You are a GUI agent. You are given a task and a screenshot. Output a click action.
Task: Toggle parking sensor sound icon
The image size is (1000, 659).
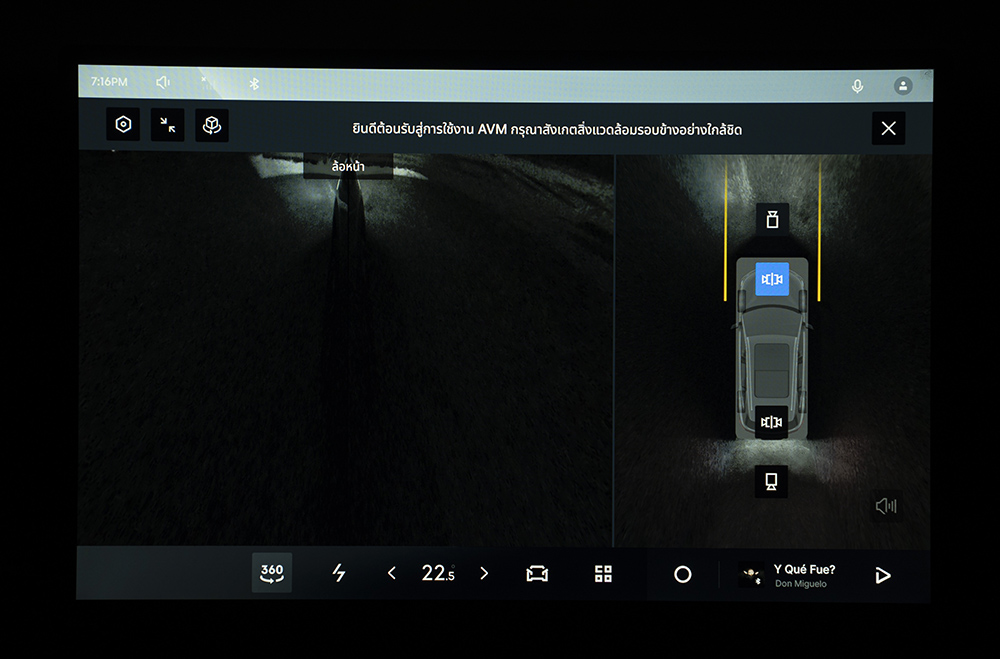click(886, 507)
